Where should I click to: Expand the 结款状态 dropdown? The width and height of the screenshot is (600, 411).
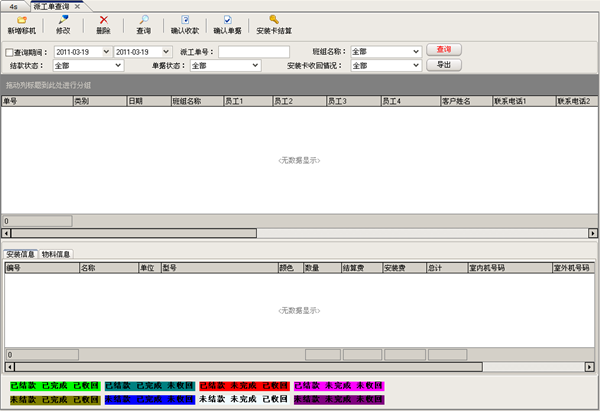point(118,66)
